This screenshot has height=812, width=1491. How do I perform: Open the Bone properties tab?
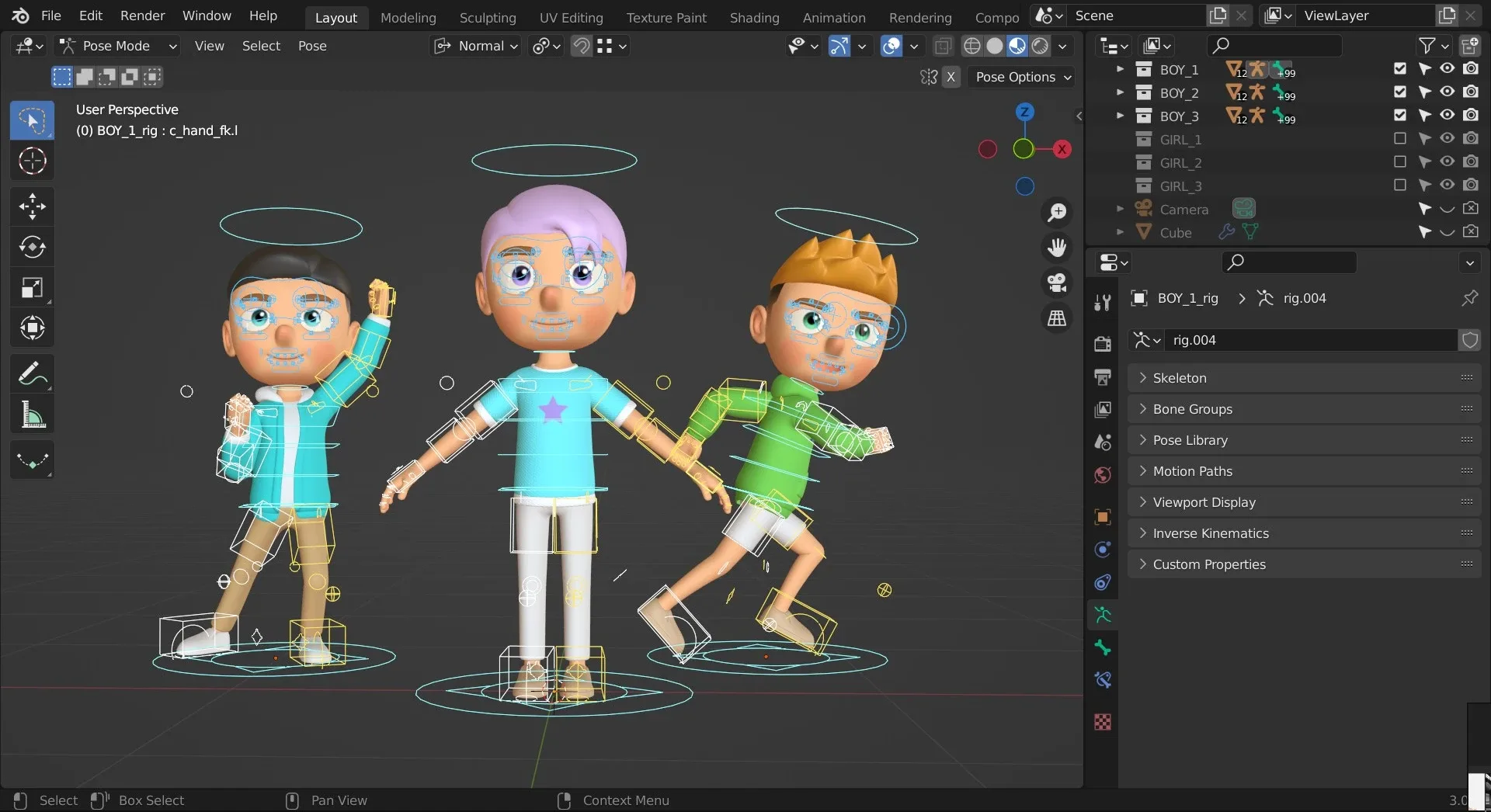(1102, 648)
